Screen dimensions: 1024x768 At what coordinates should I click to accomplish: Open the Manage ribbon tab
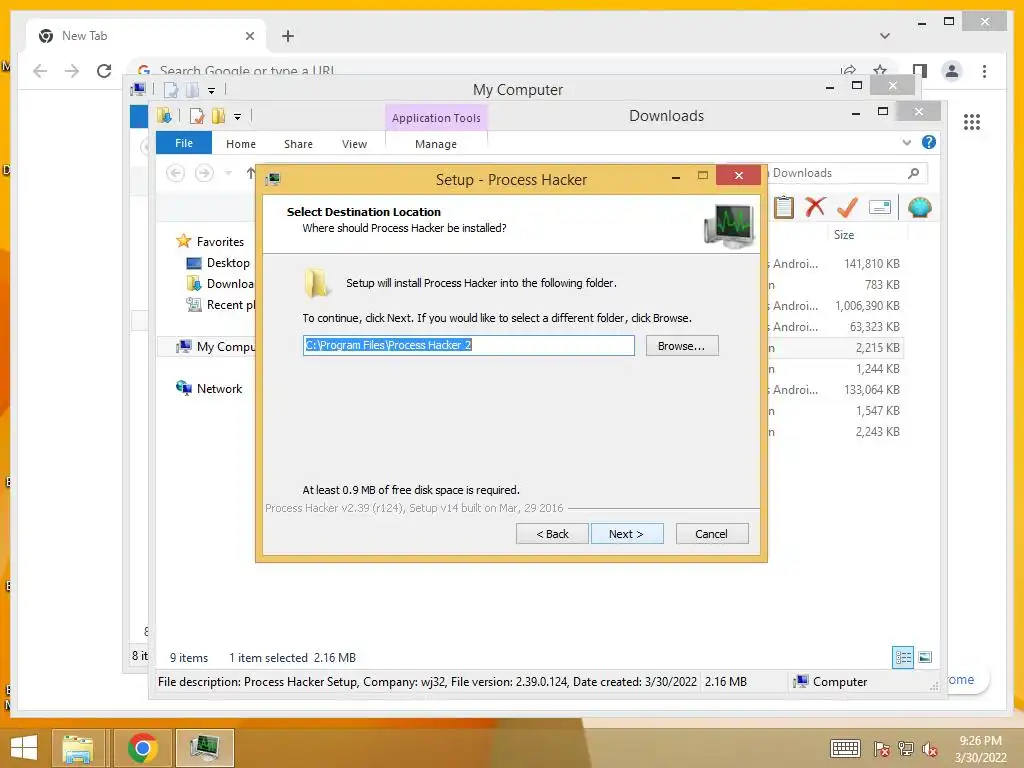point(436,144)
